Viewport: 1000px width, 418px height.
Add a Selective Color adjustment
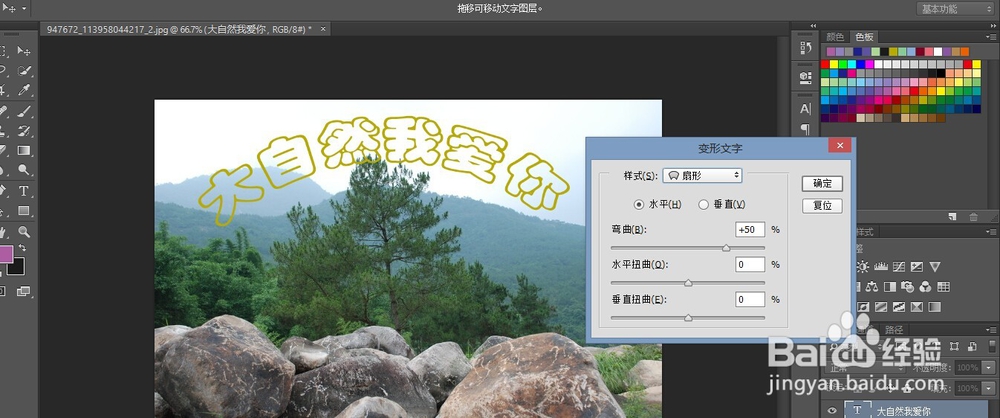coord(916,307)
